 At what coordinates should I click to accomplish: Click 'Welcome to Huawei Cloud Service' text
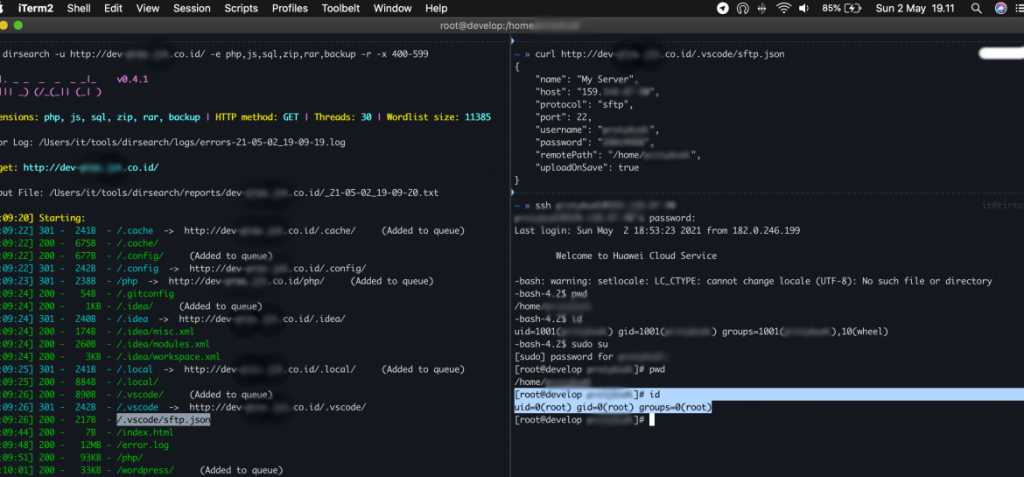636,256
